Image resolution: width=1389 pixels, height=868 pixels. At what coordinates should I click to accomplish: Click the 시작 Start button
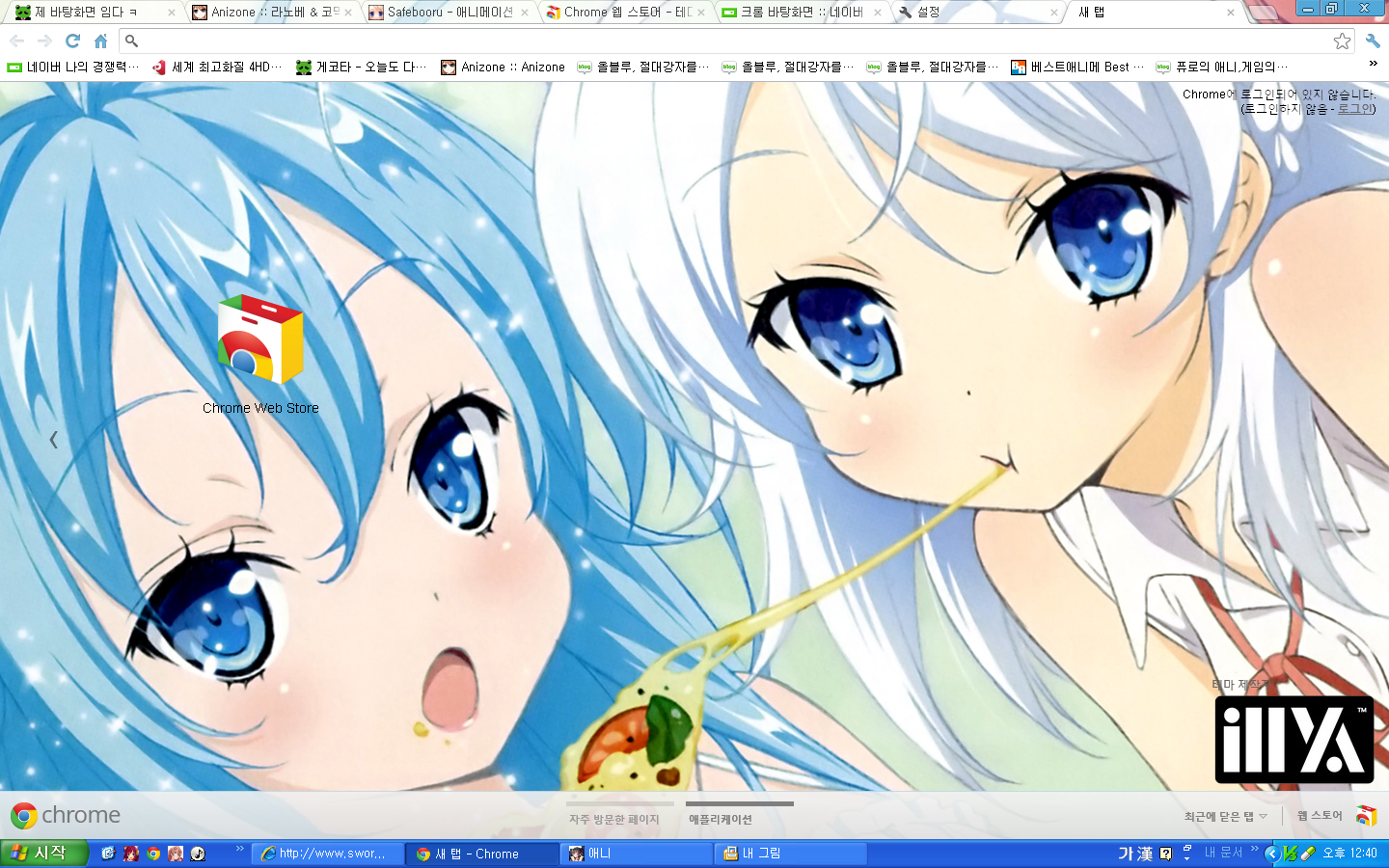(x=43, y=854)
